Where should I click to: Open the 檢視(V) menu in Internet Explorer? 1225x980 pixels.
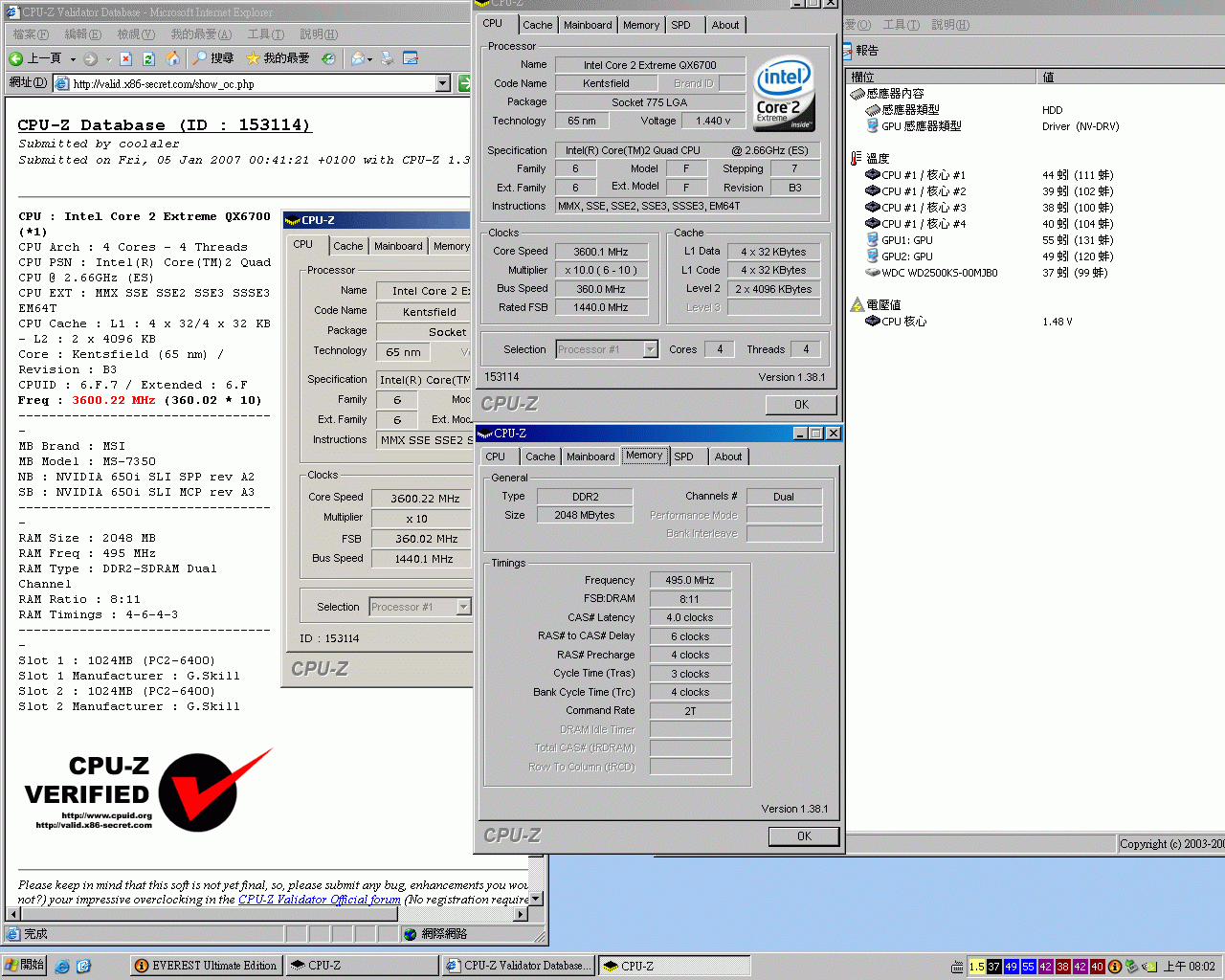pos(136,34)
